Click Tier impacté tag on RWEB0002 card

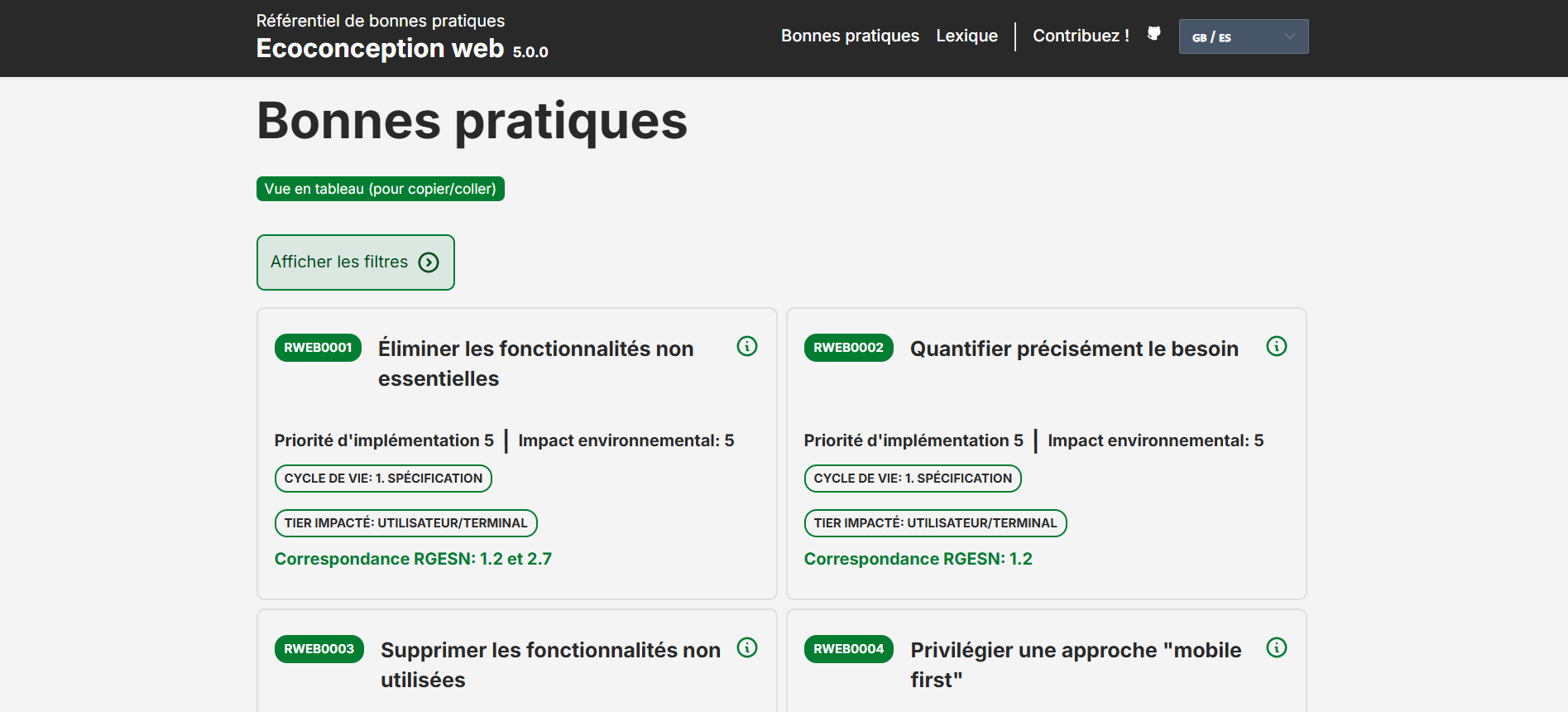(935, 523)
